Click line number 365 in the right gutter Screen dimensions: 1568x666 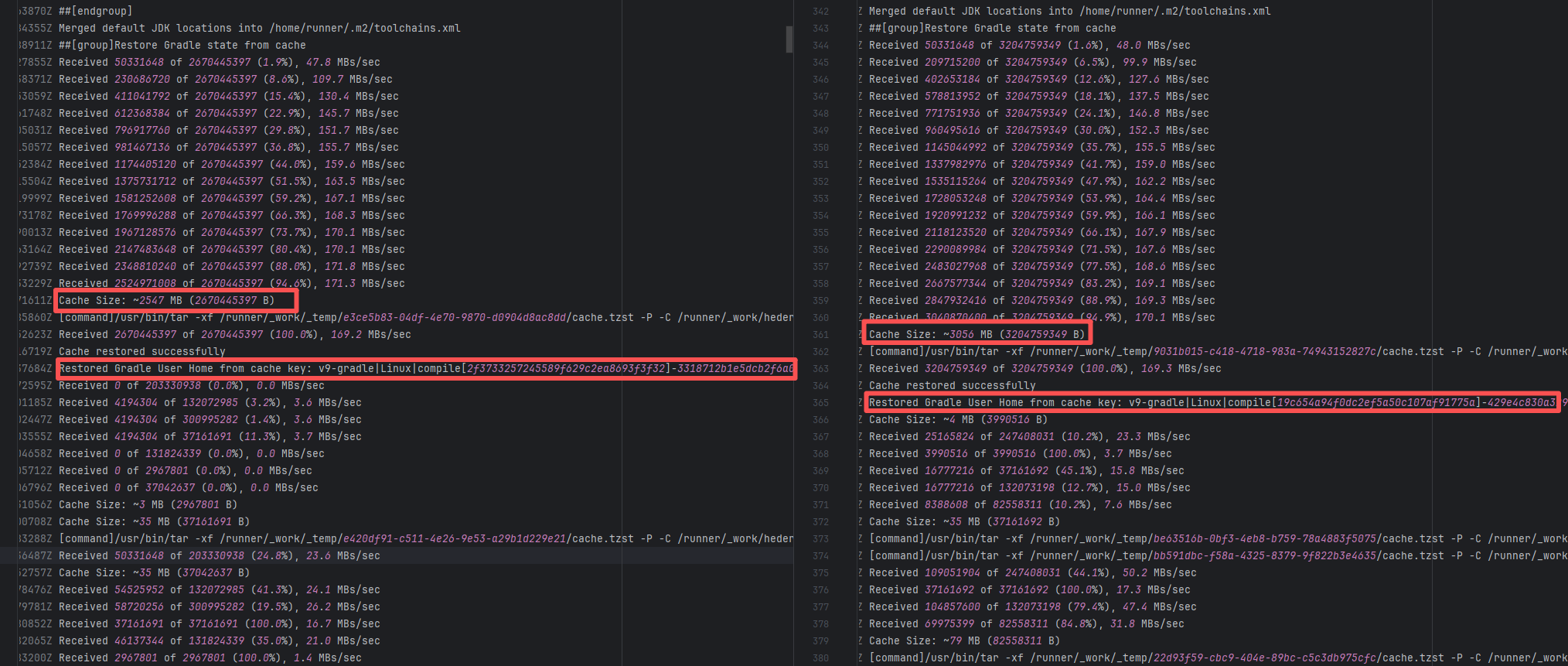820,403
